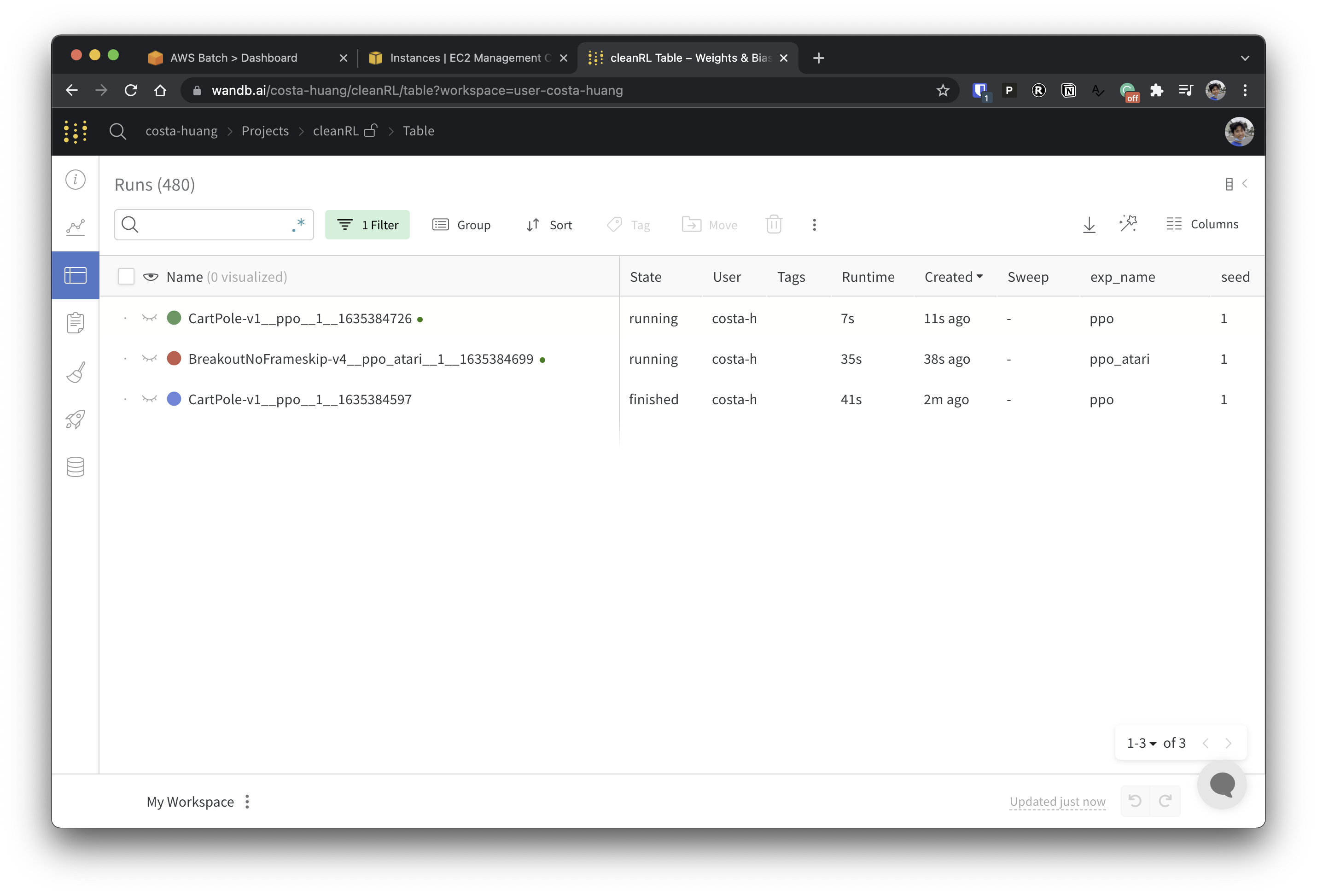Open the Charts workspace sidebar icon
Image resolution: width=1317 pixels, height=896 pixels.
tap(76, 227)
